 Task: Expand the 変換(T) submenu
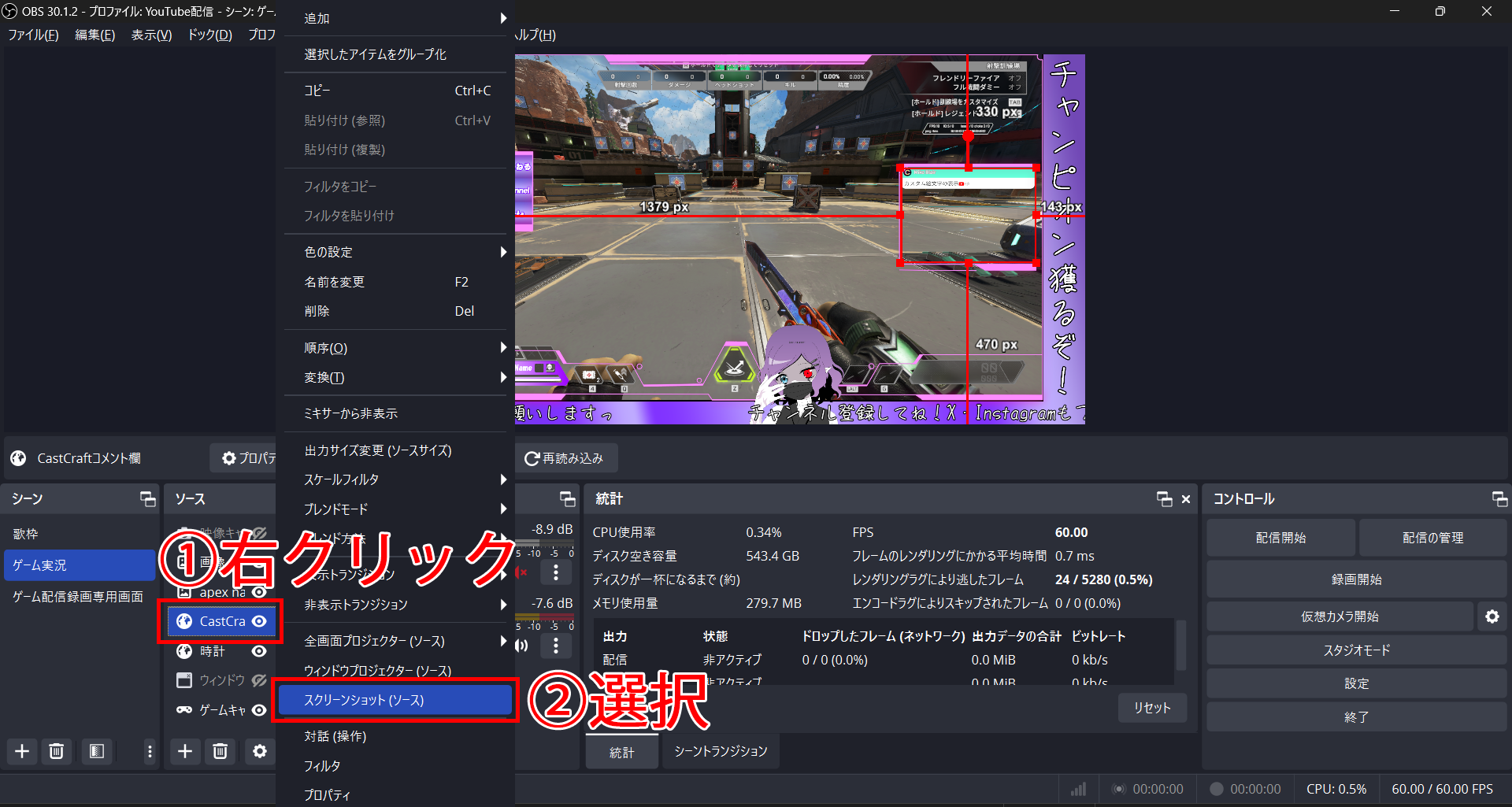395,377
